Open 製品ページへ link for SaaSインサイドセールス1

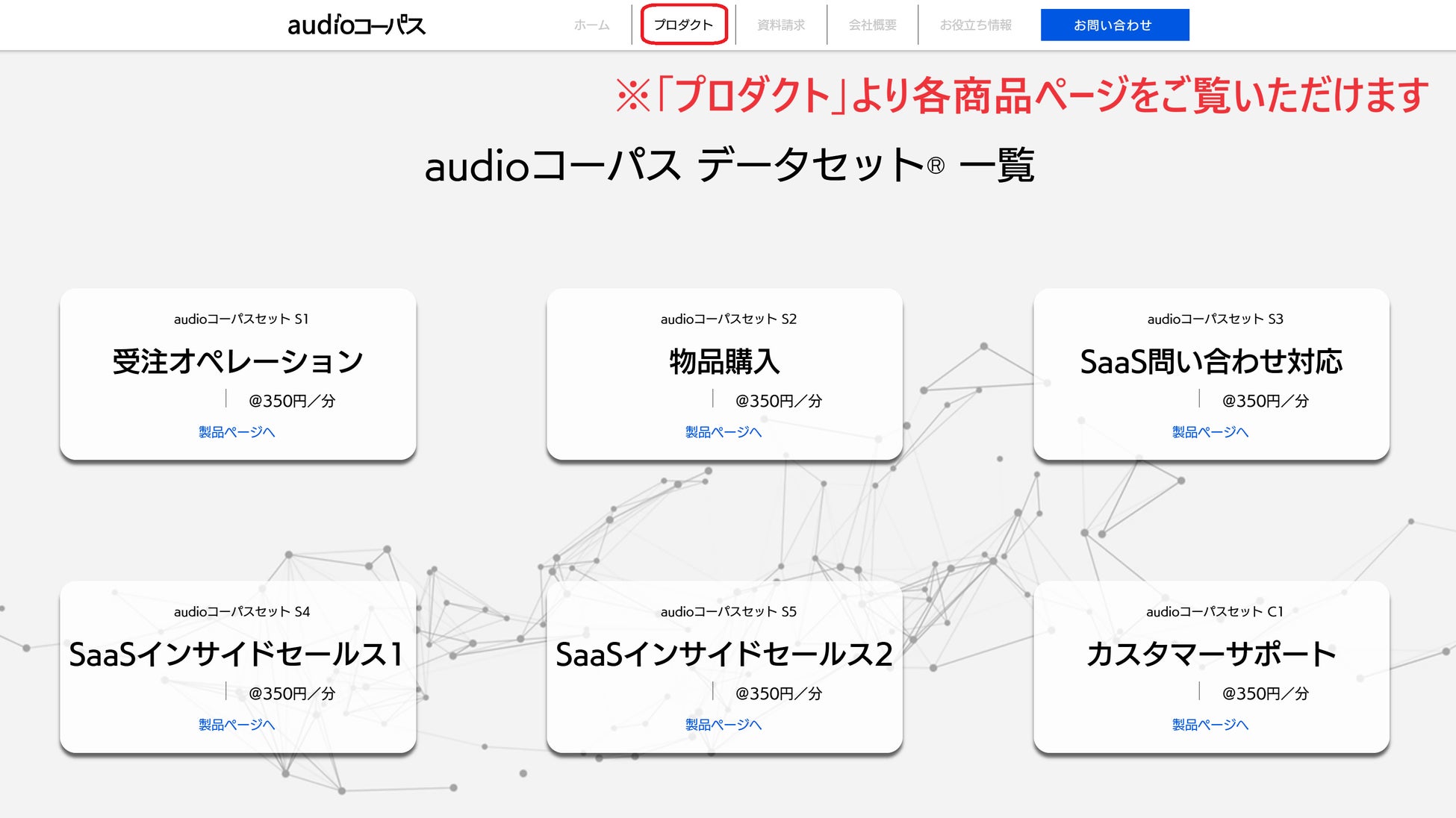click(x=237, y=725)
